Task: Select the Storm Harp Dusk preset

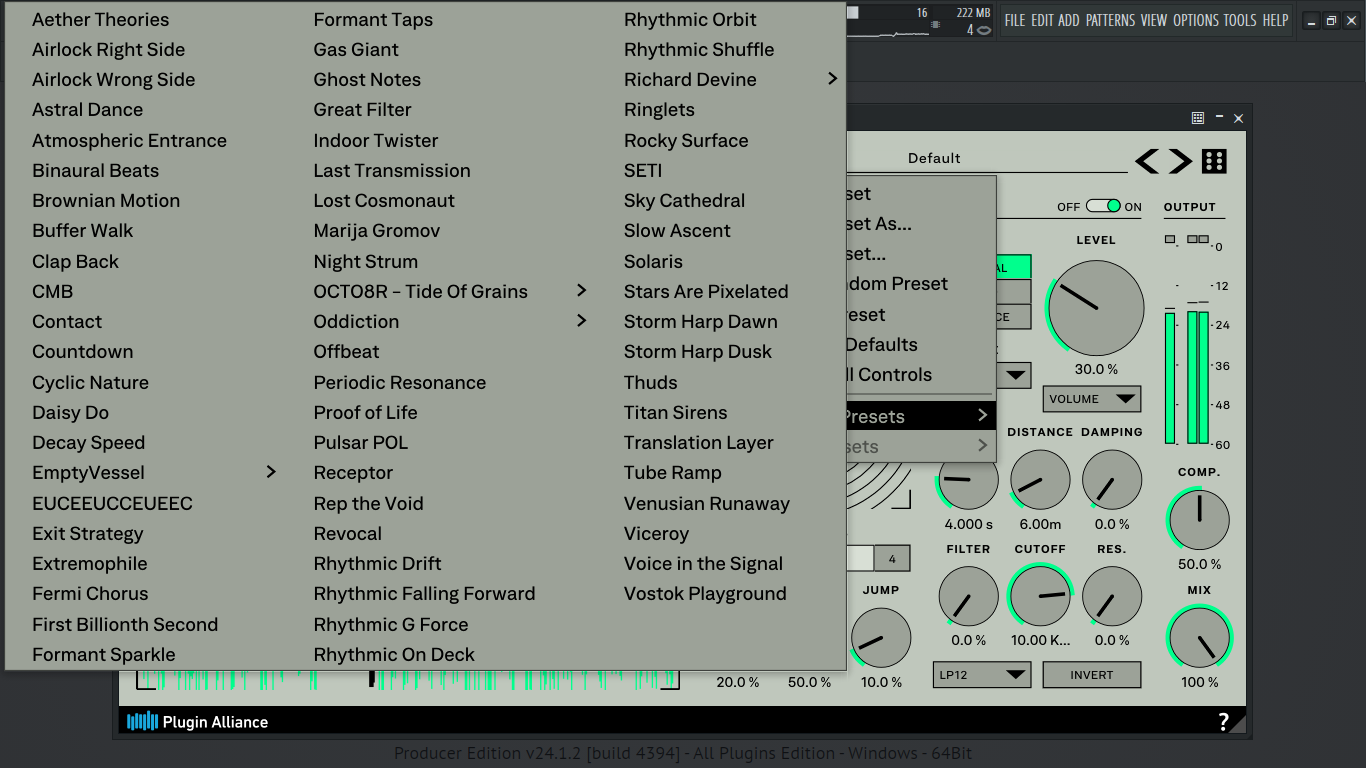Action: pos(698,351)
